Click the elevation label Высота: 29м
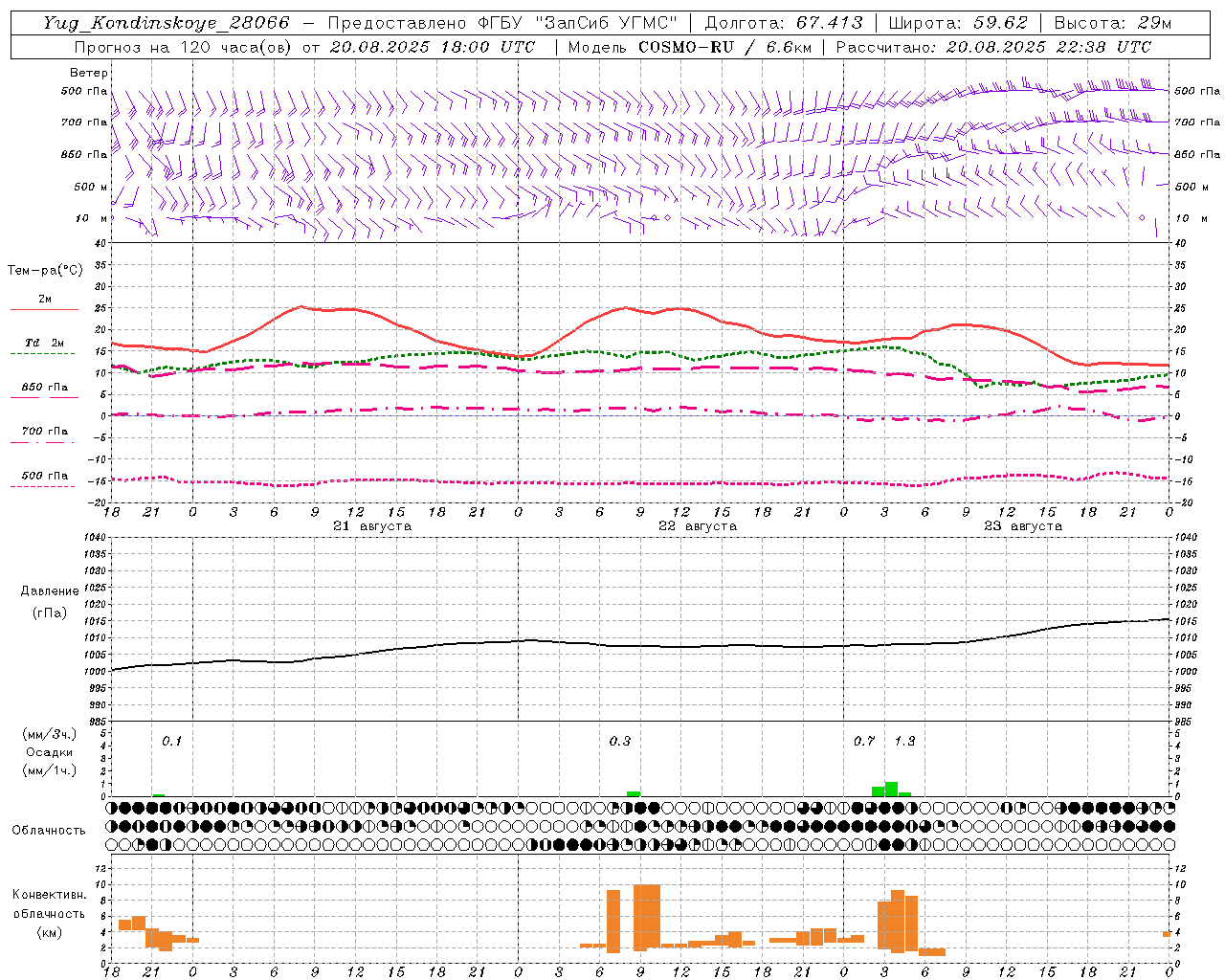 tap(1112, 23)
